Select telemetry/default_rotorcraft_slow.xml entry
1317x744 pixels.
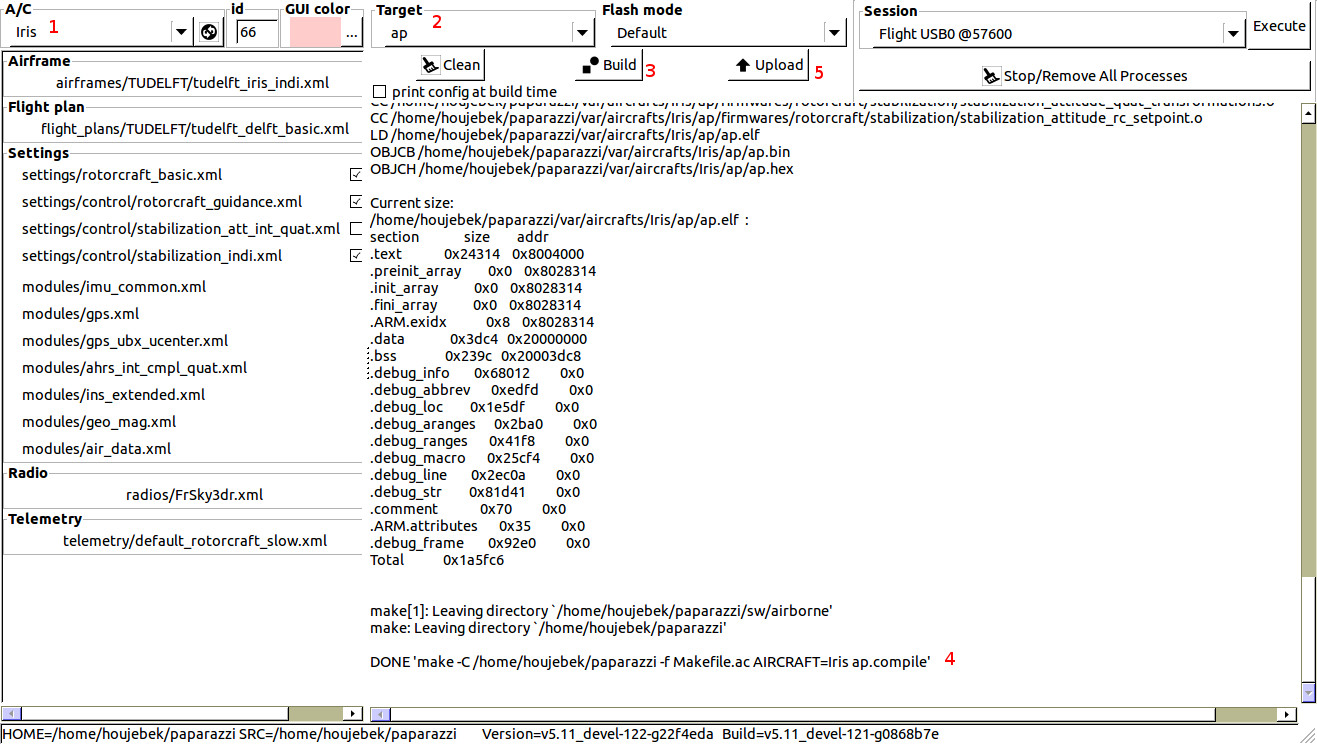pos(195,541)
